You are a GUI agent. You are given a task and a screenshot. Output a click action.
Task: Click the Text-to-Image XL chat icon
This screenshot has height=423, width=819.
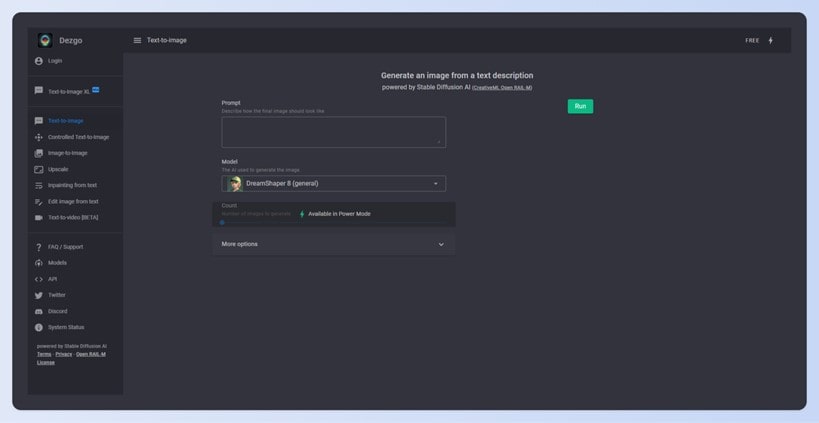tap(39, 90)
